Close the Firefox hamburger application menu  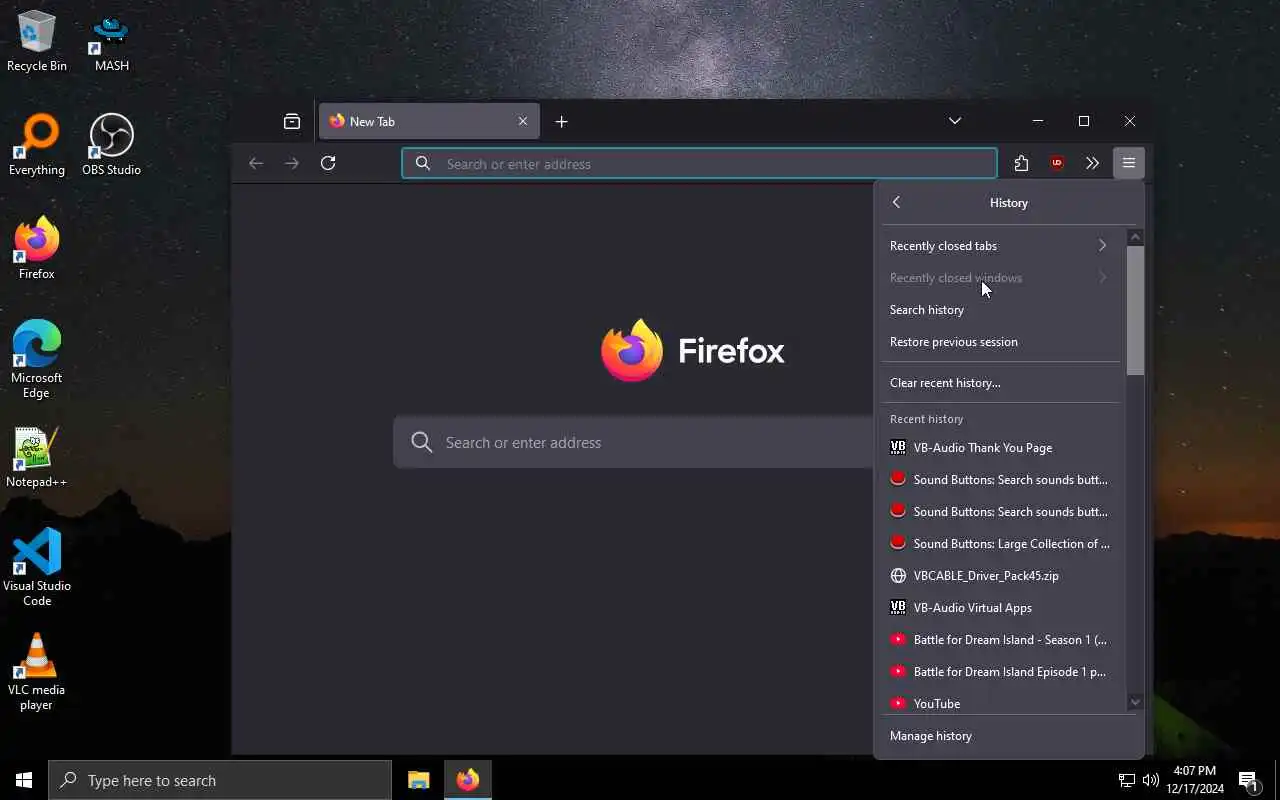click(x=1129, y=163)
